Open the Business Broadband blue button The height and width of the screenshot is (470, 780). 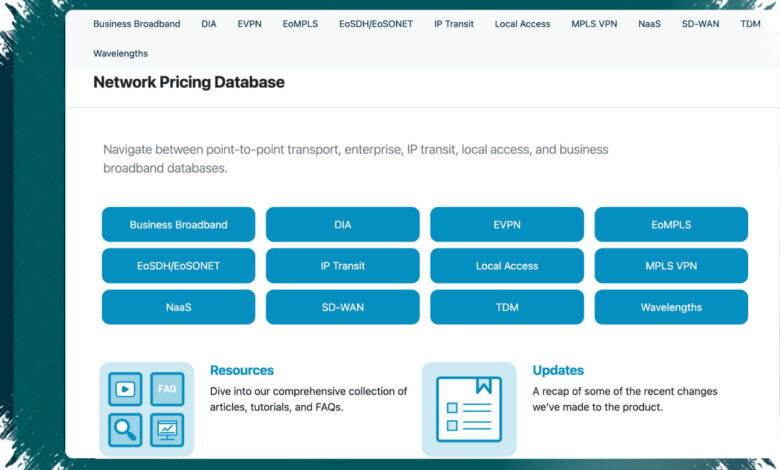179,224
